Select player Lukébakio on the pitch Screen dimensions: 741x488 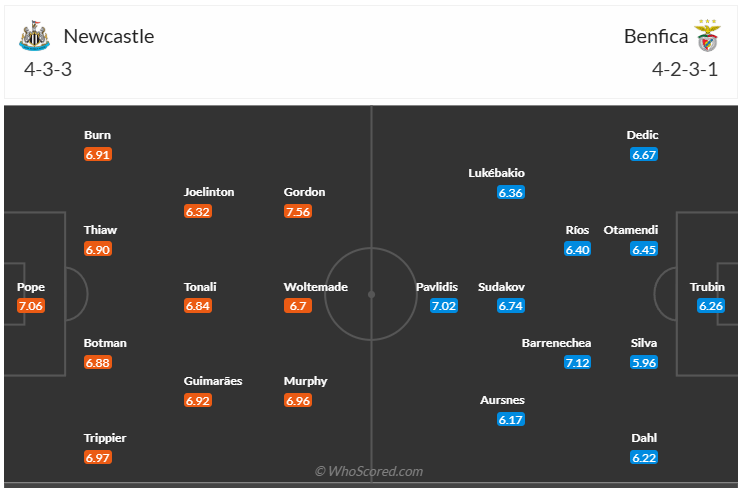pos(496,173)
